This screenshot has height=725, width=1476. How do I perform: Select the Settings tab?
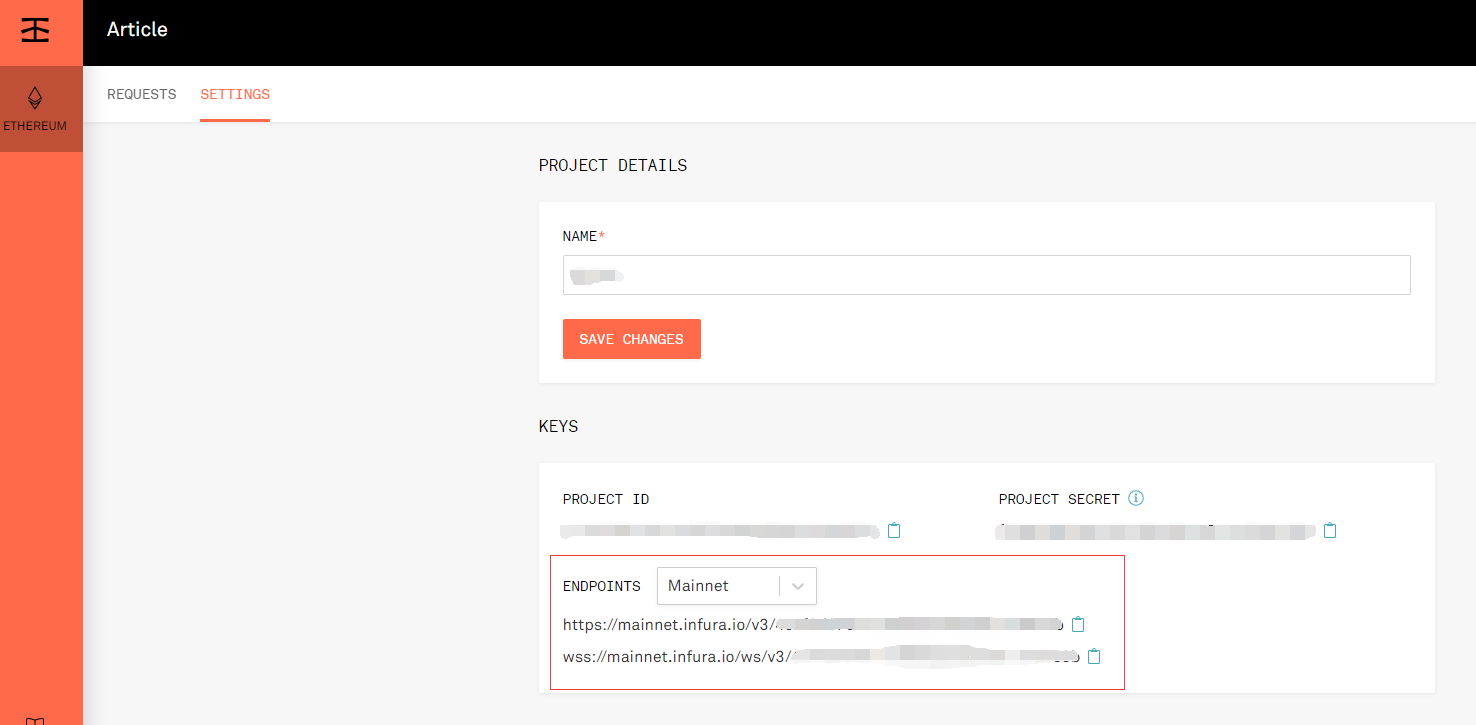click(235, 94)
